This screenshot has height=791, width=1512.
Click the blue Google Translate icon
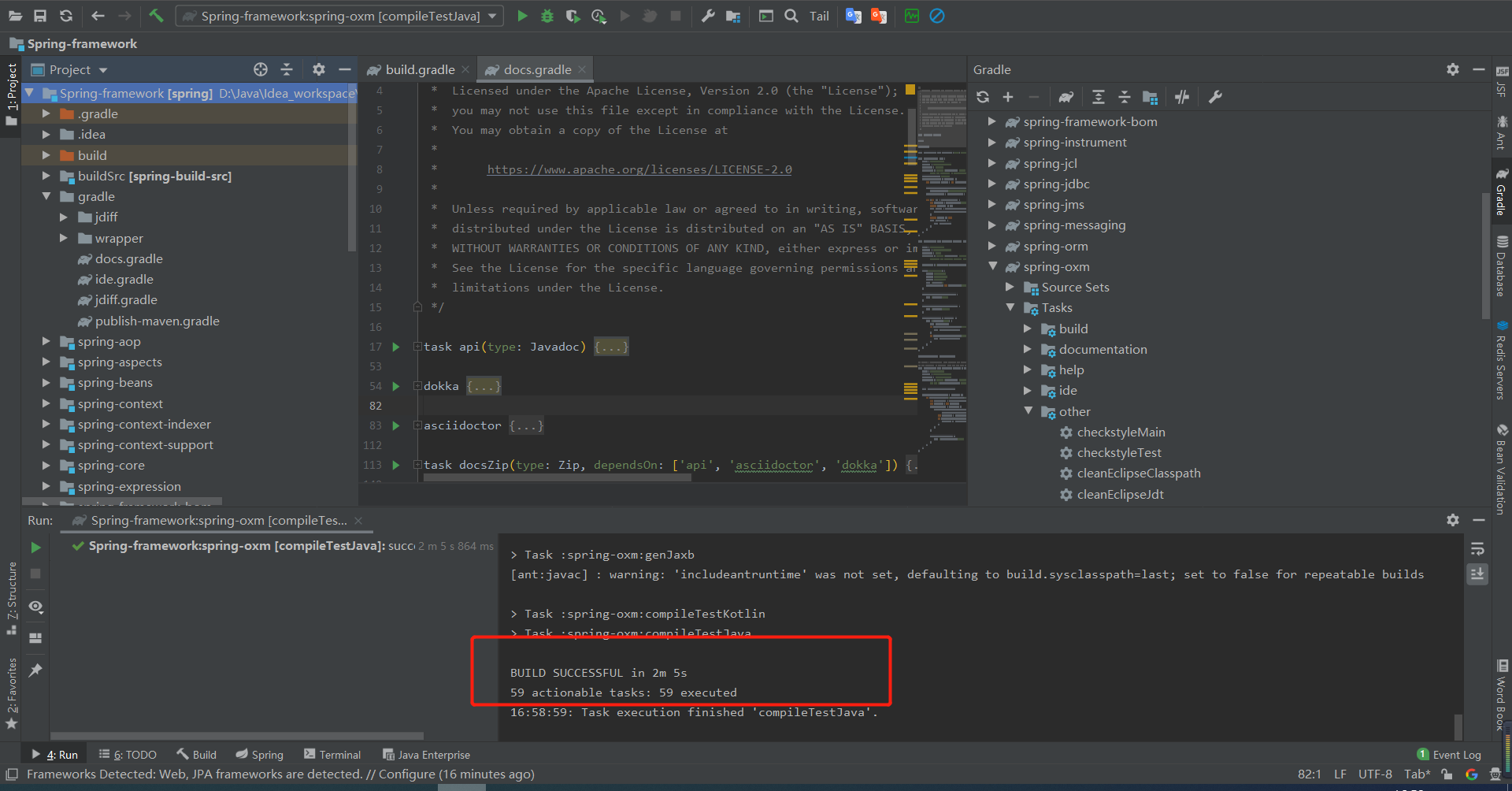(853, 16)
